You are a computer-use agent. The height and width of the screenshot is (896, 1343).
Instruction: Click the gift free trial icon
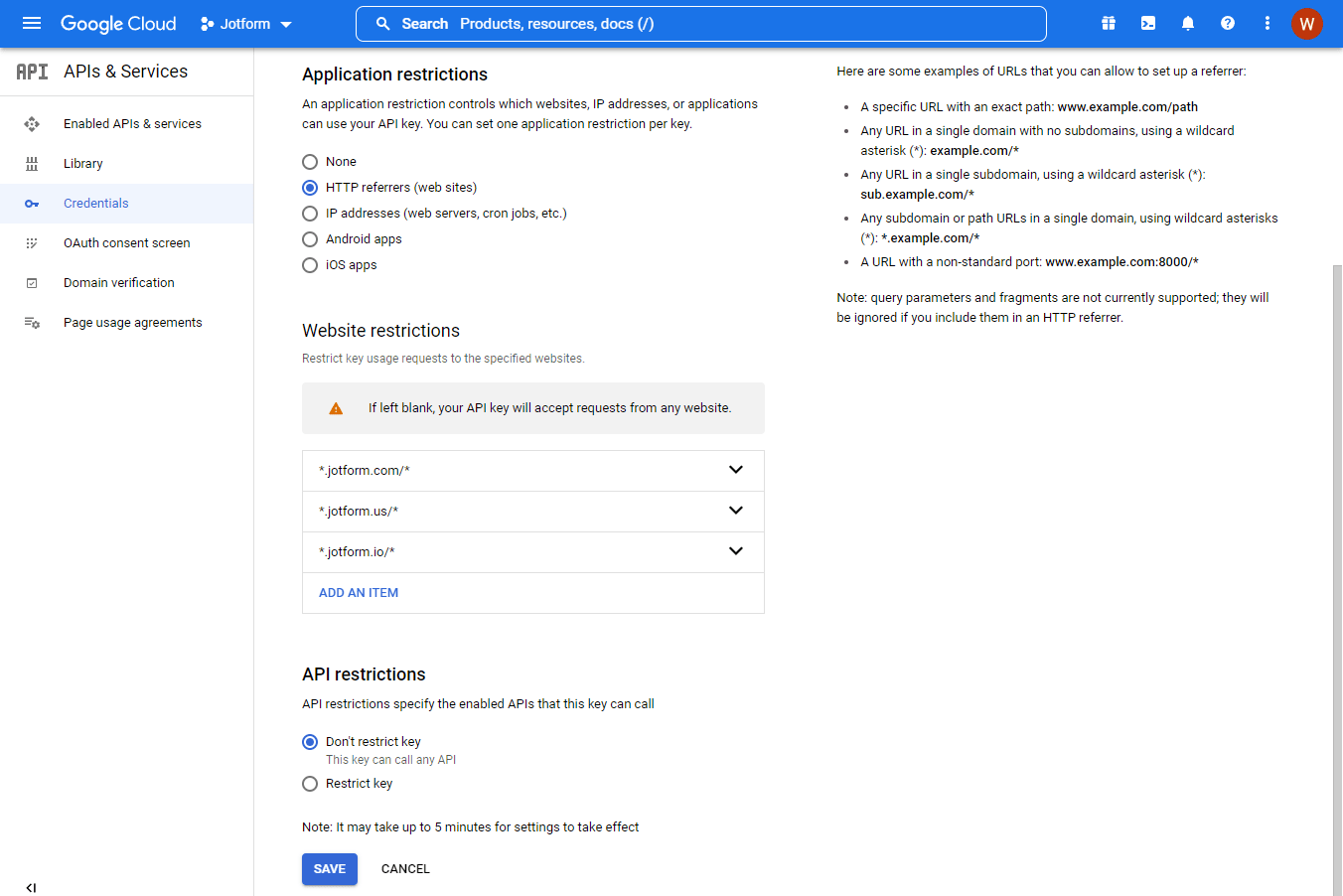[x=1109, y=23]
